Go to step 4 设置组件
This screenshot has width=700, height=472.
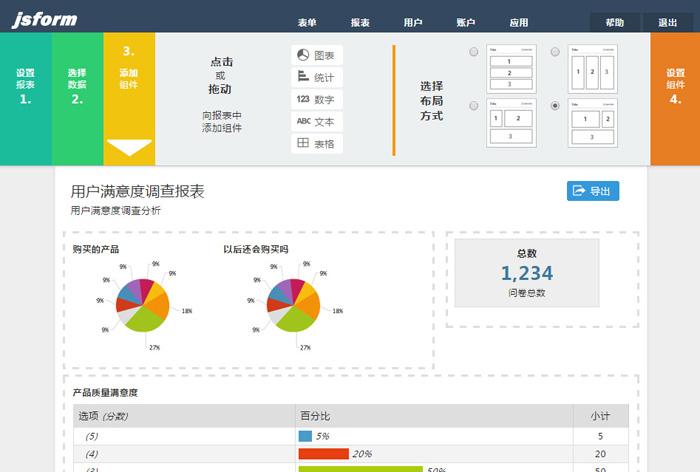(x=675, y=87)
